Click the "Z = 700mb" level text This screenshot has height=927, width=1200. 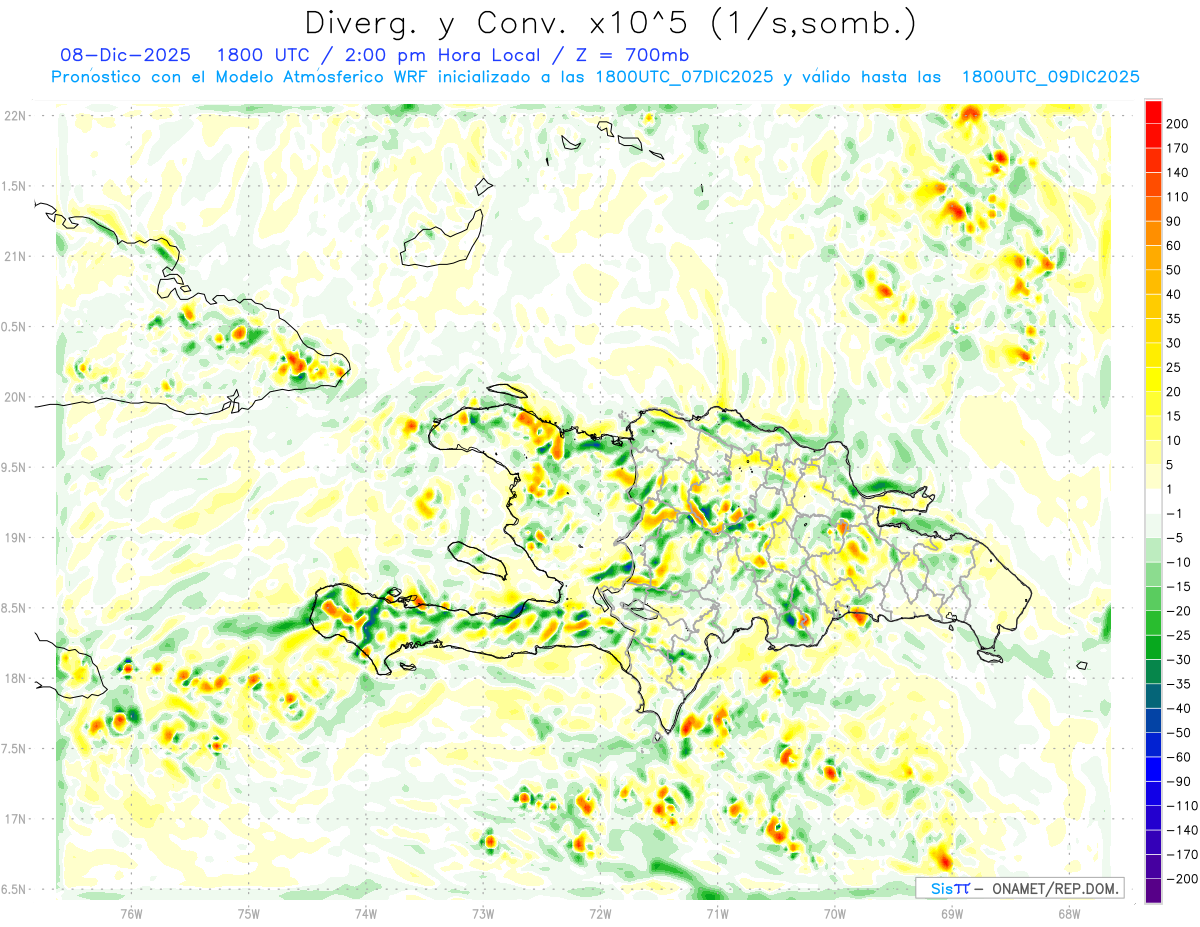[634, 56]
